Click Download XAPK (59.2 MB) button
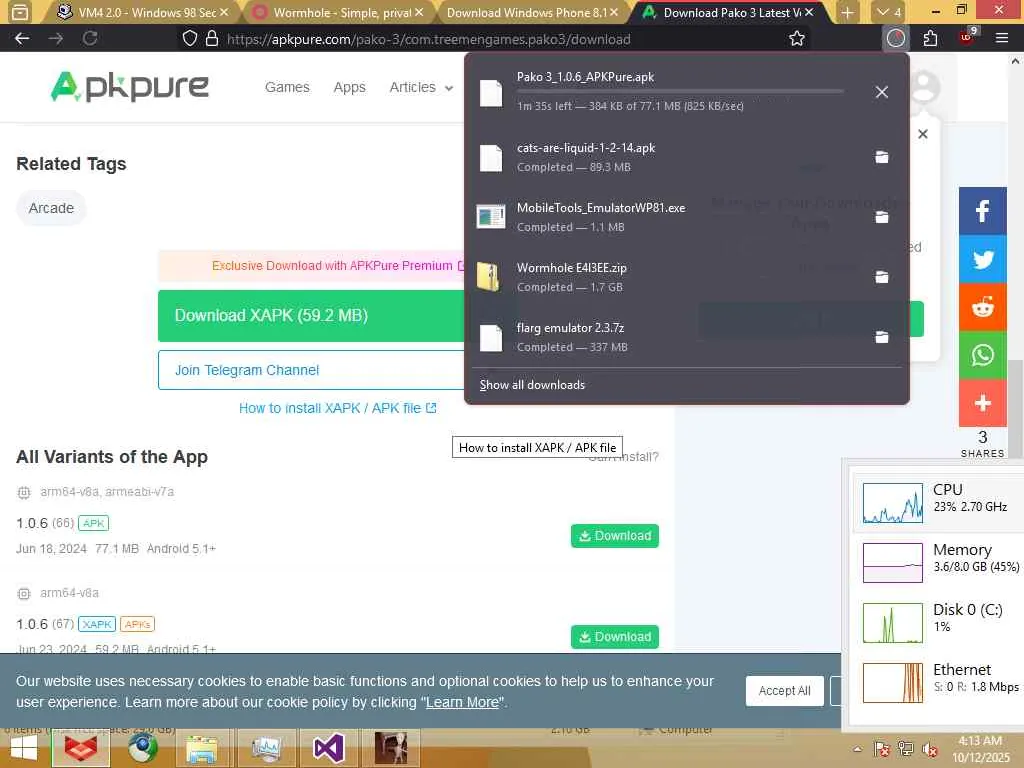1024x768 pixels. click(311, 315)
